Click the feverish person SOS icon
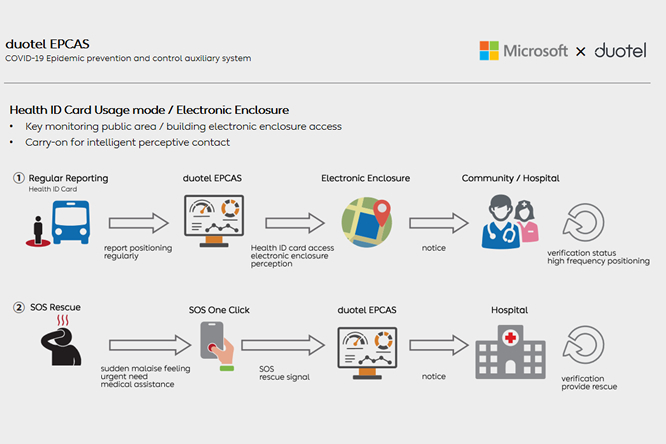The image size is (666, 444). [61, 340]
